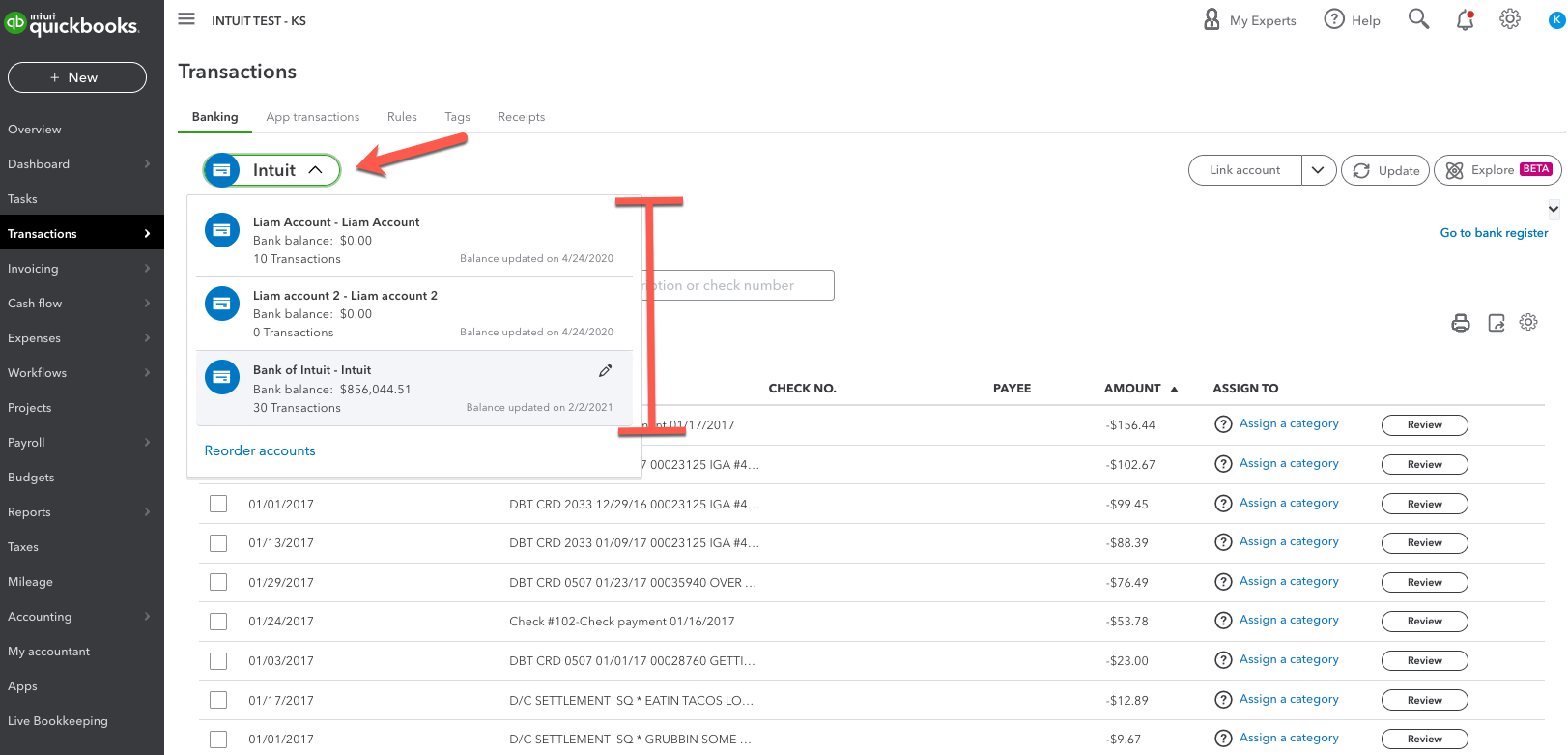The height and width of the screenshot is (755, 1568).
Task: Click help icon for -$76.49 row
Action: [1223, 582]
